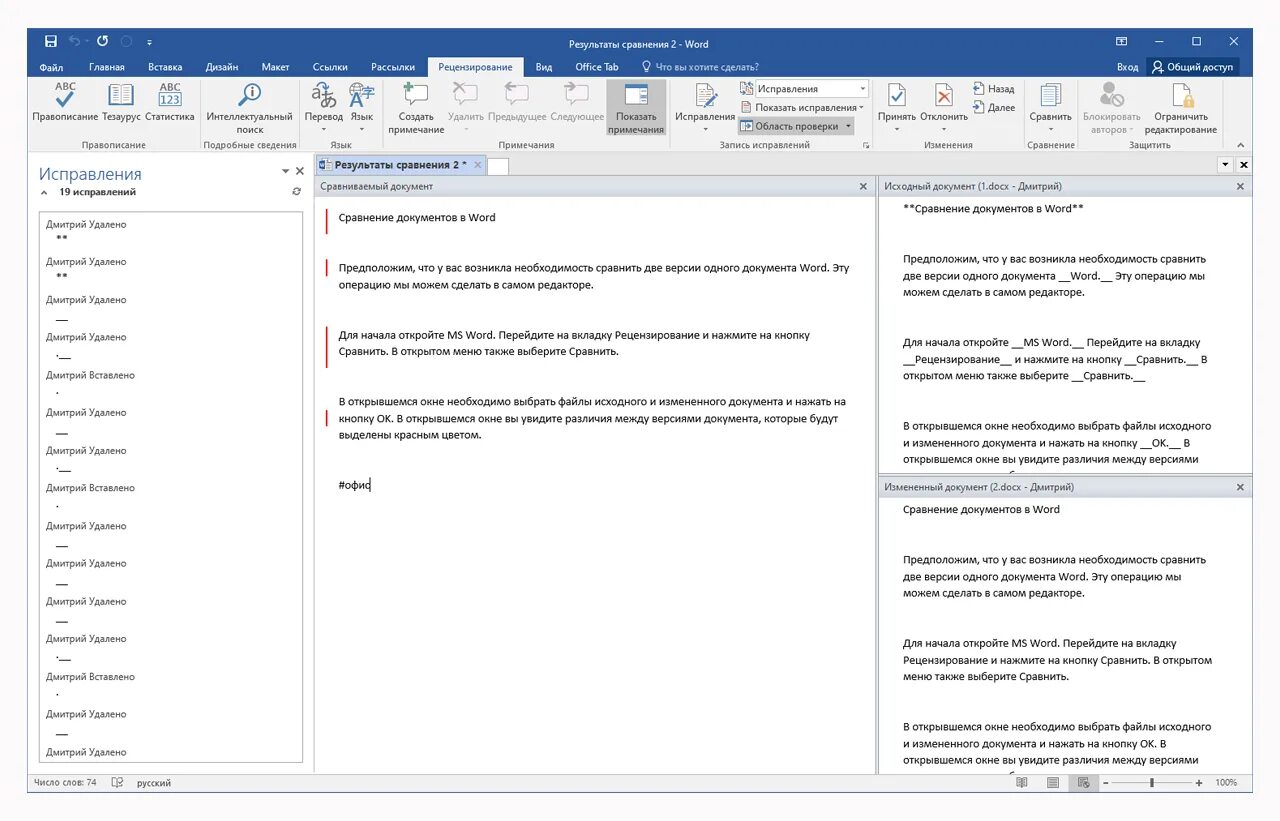Screen dimensions: 1280x821
Task: Switch to the Ссылки ribbon tab
Action: coord(330,67)
